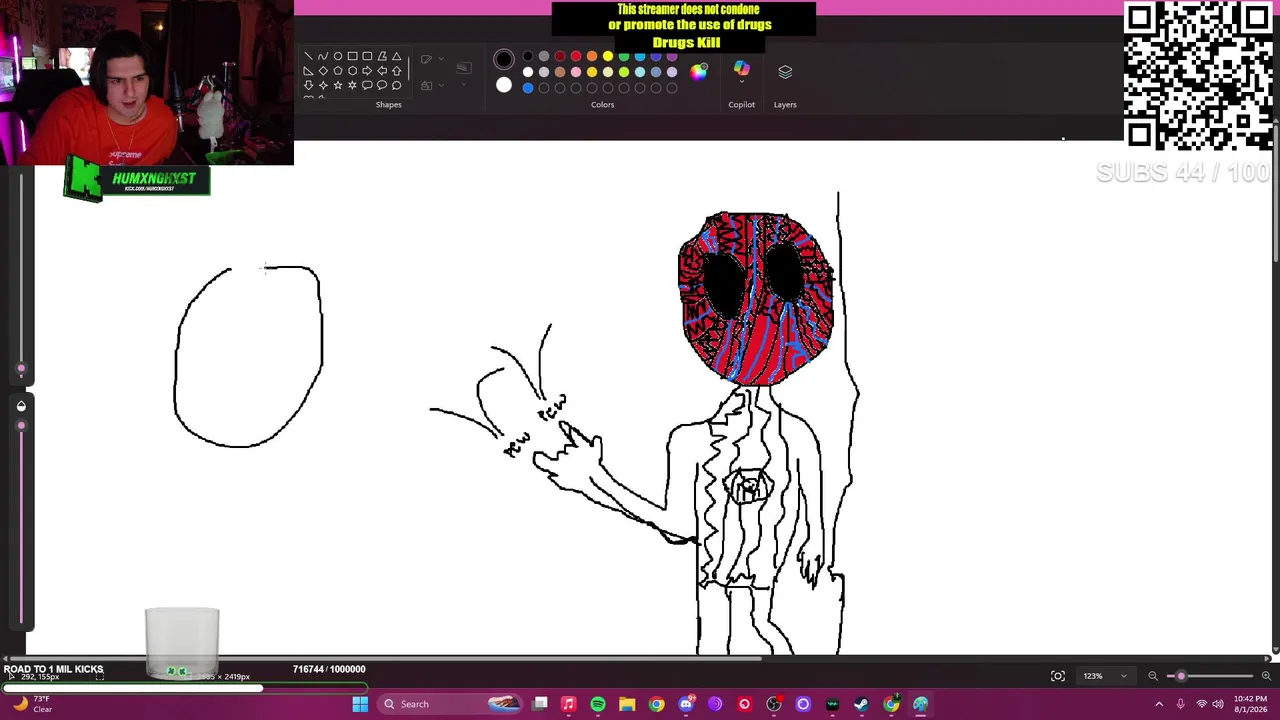Select the straight line shape

point(308,56)
